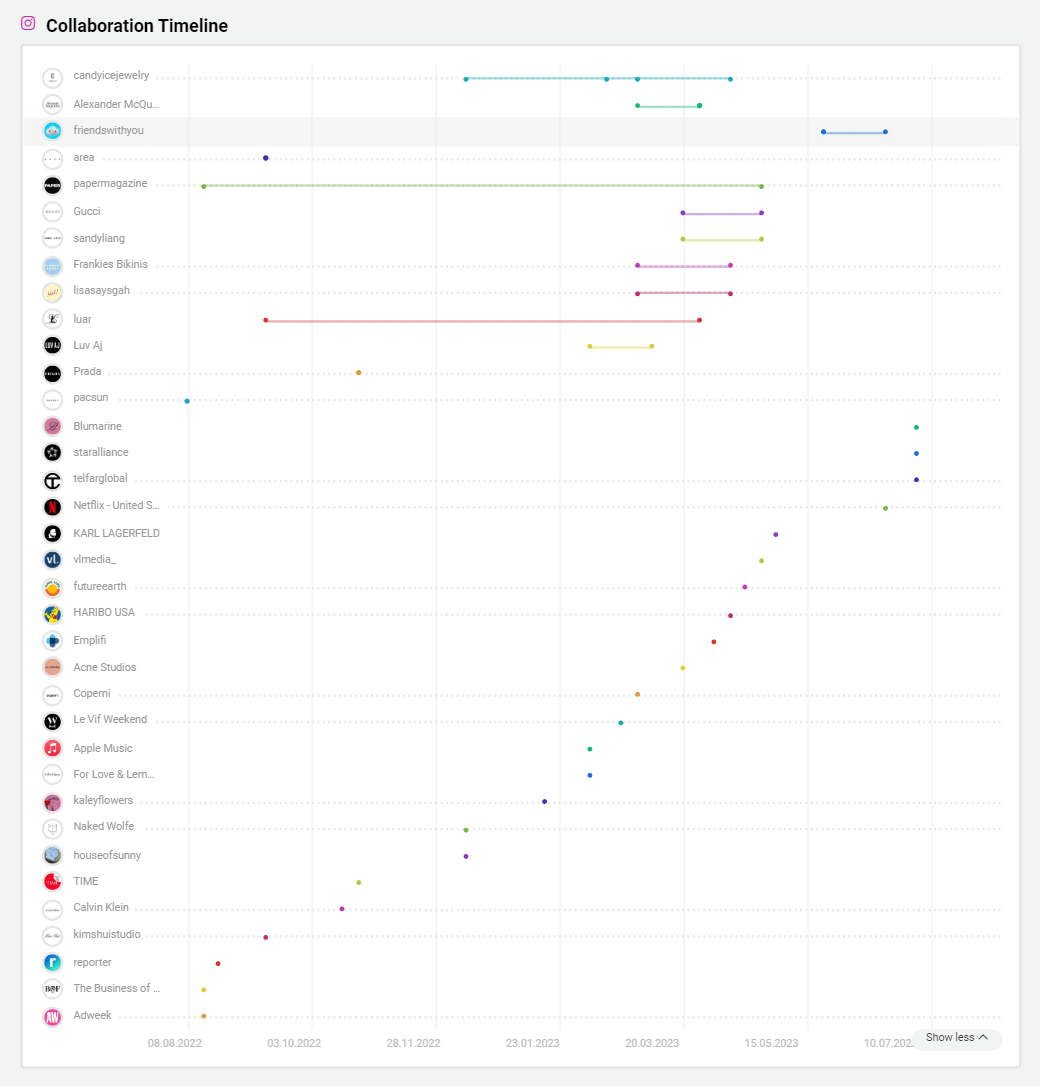Viewport: 1040px width, 1086px height.
Task: Select the endpoint of candyicejewelry's timeline bar
Action: (x=730, y=77)
